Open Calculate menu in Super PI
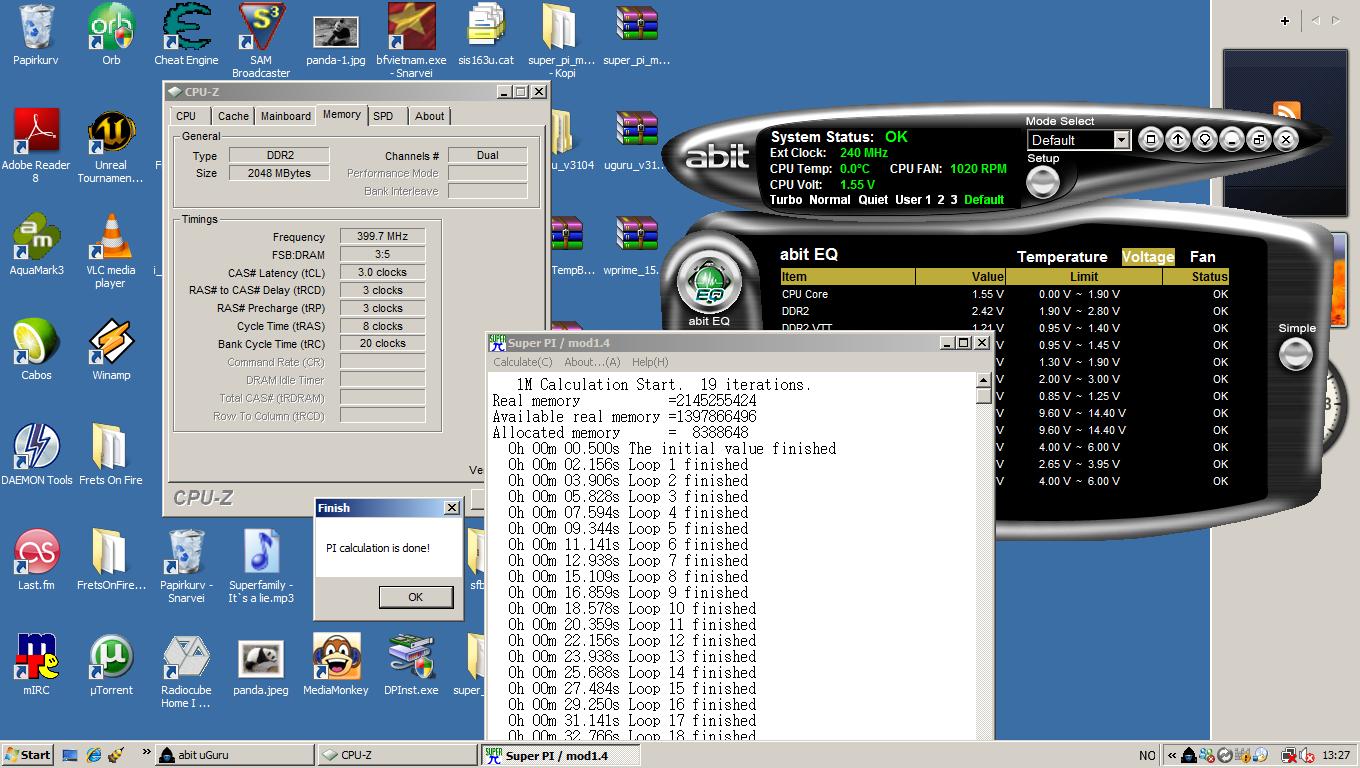This screenshot has width=1360, height=768. pyautogui.click(x=522, y=362)
